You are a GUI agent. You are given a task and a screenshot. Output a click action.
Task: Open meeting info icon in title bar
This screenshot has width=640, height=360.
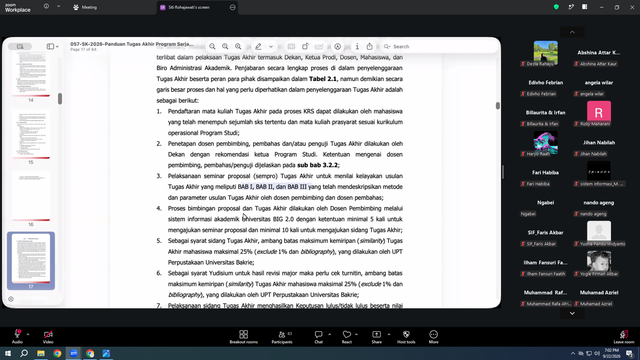tap(47, 7)
